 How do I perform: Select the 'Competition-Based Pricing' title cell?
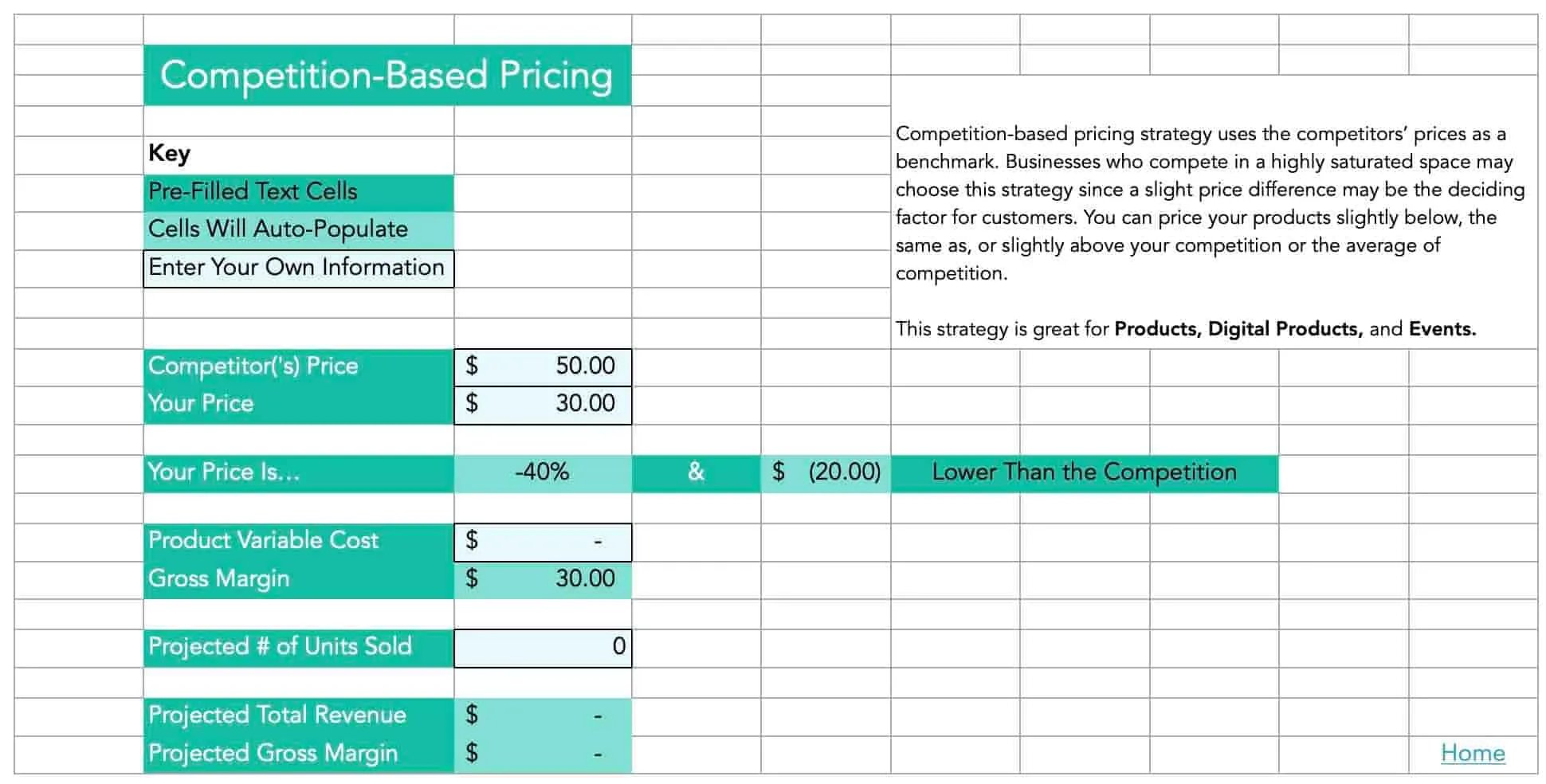click(386, 76)
